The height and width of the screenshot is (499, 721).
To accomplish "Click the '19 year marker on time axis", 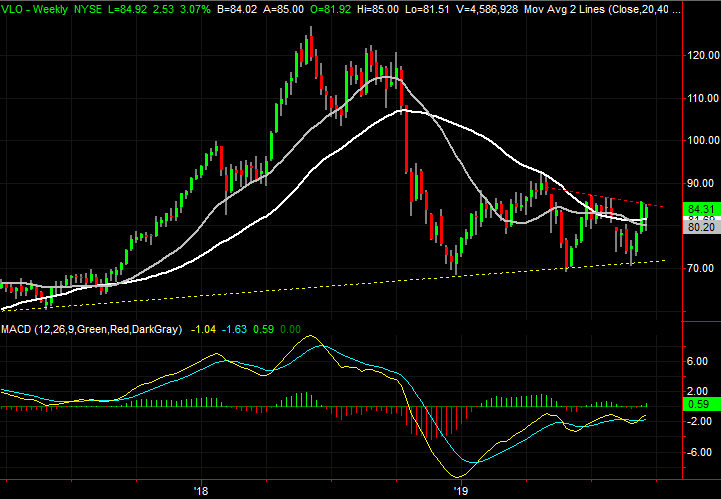I will [x=459, y=491].
